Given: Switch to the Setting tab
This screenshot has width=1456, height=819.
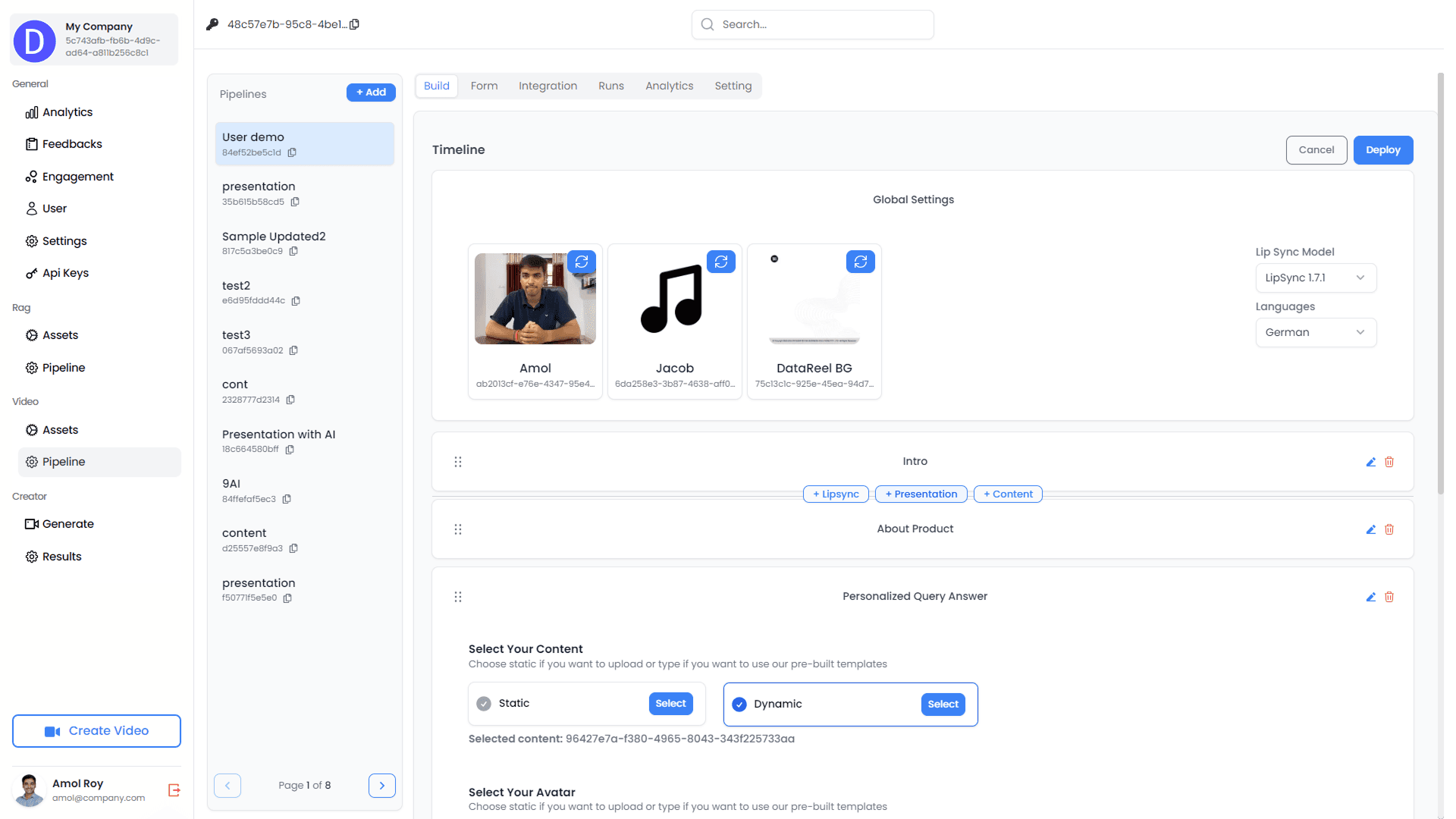Looking at the screenshot, I should [x=733, y=86].
